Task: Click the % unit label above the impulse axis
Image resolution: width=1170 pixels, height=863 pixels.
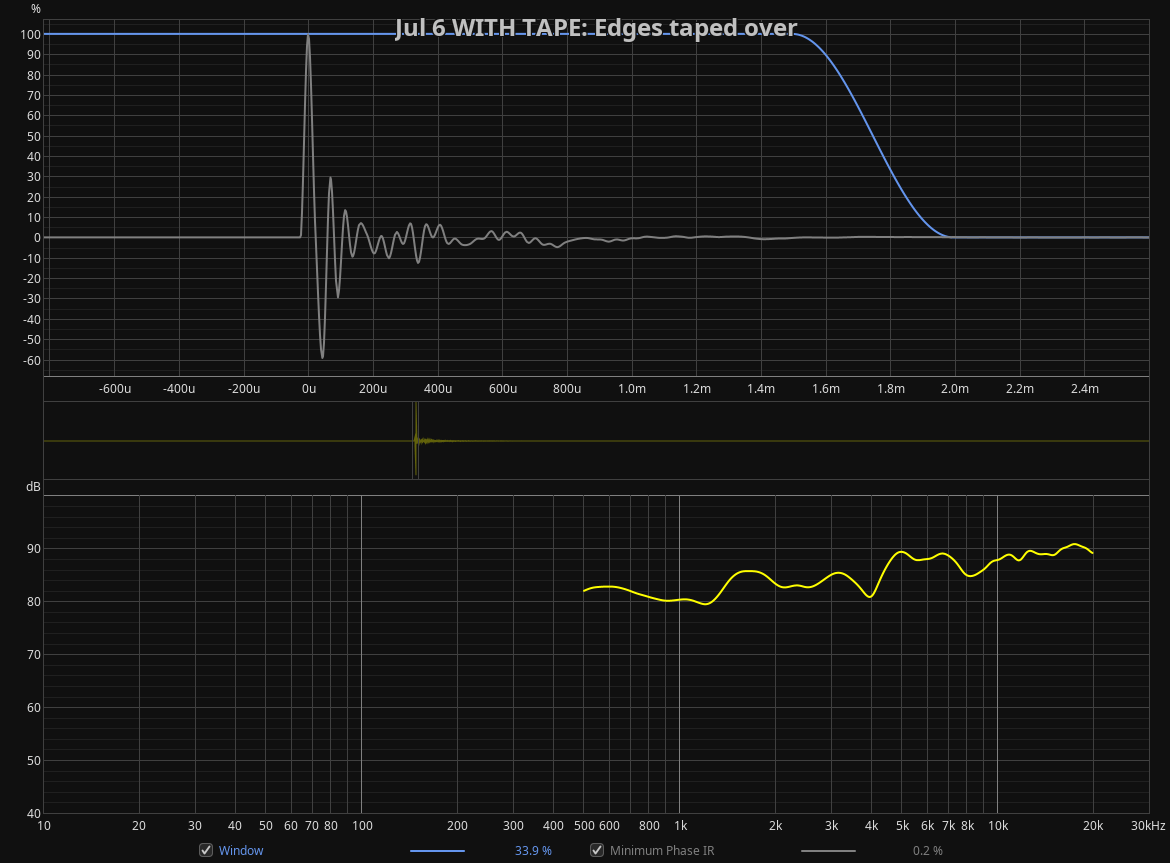Action: (x=36, y=9)
